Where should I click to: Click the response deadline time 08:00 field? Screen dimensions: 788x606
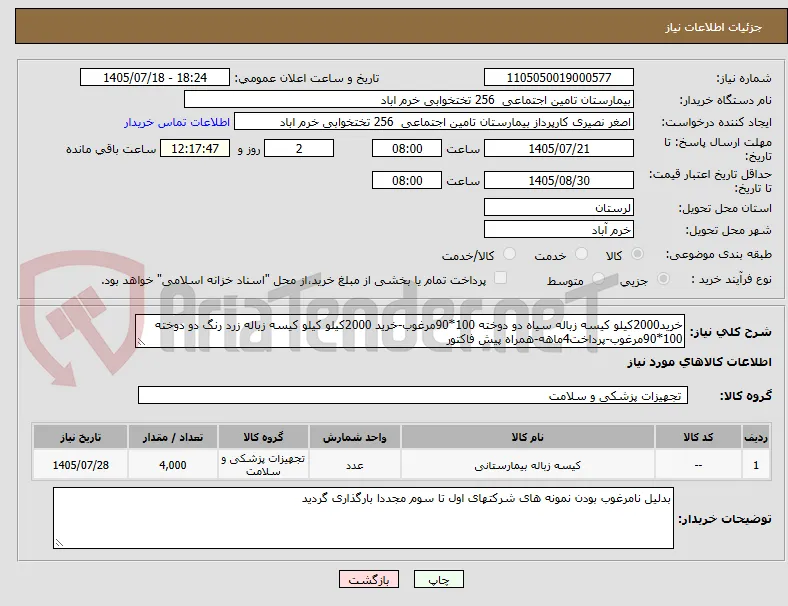pyautogui.click(x=407, y=148)
